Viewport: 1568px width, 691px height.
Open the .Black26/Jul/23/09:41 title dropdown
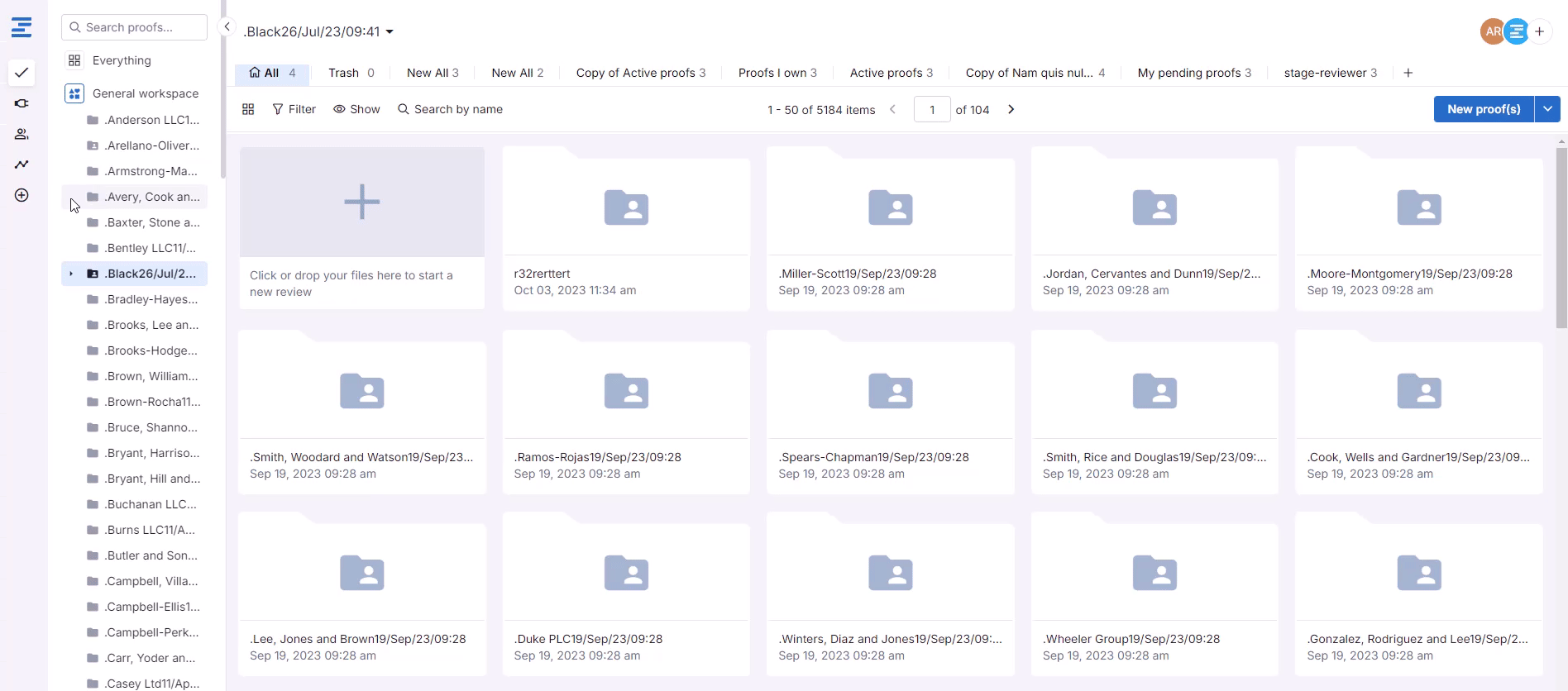point(390,32)
